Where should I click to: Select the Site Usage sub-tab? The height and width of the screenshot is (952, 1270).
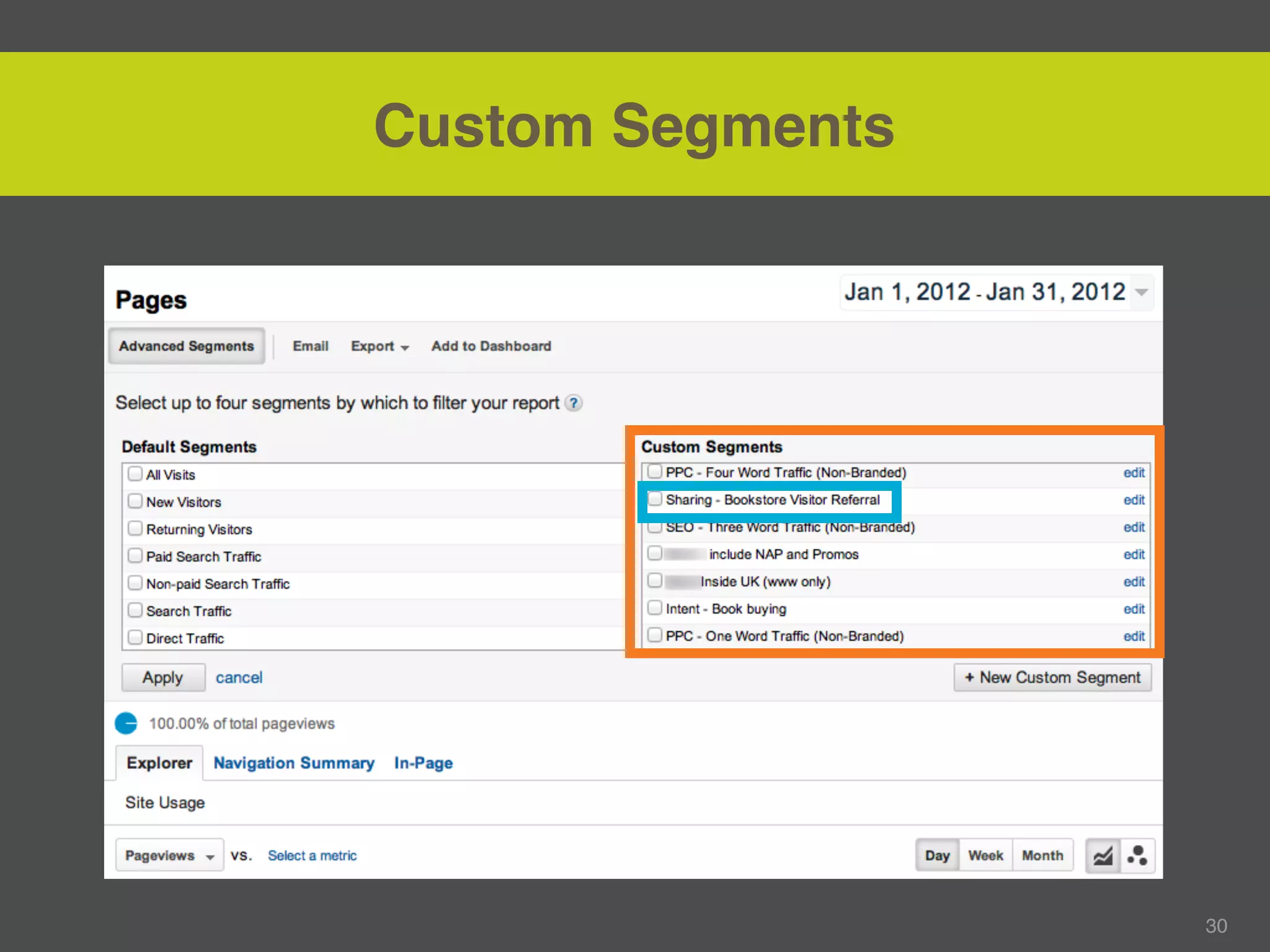(165, 803)
